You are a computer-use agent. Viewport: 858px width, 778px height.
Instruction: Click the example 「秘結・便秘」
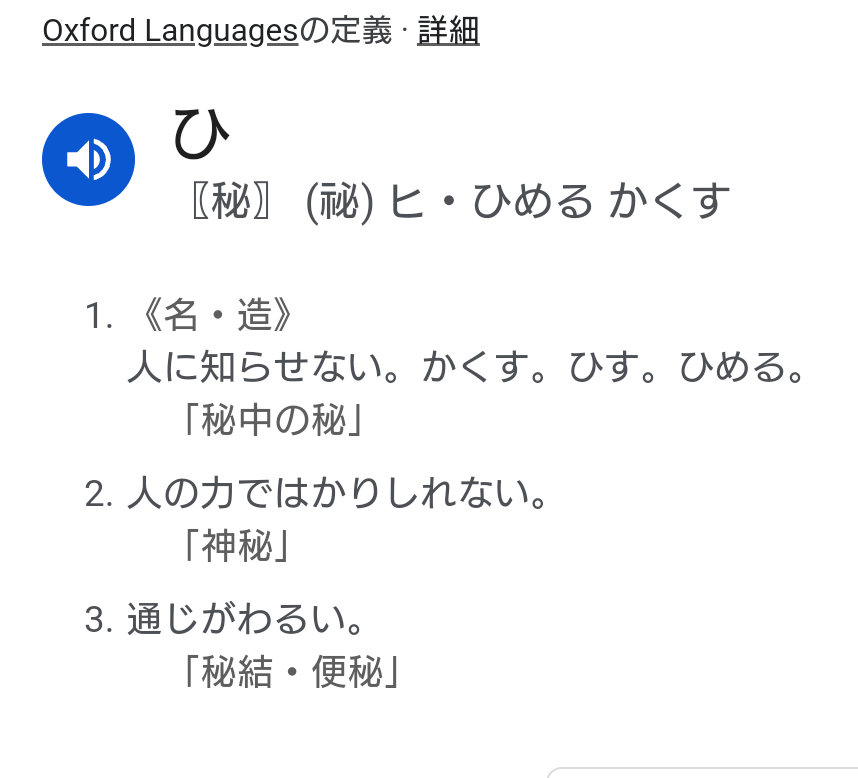292,672
